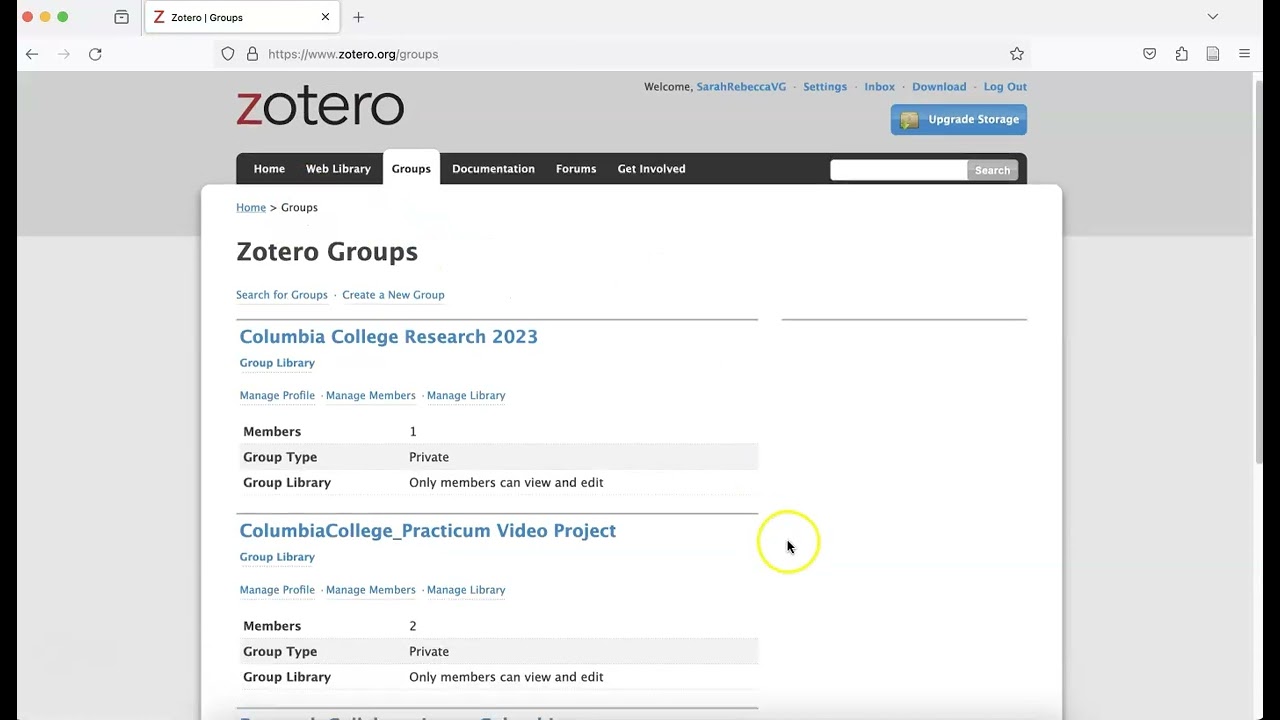Open a new tab with plus icon
Image resolution: width=1280 pixels, height=720 pixels.
point(358,17)
